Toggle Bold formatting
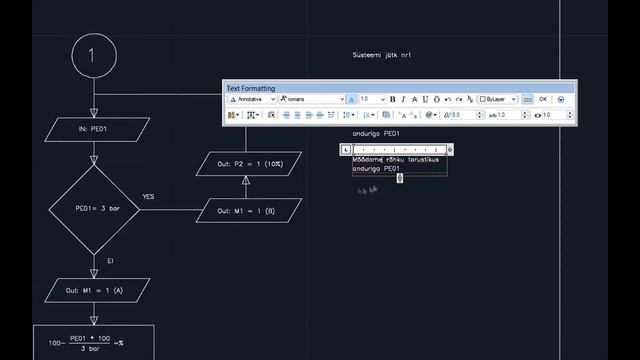Image resolution: width=640 pixels, height=360 pixels. 393,99
